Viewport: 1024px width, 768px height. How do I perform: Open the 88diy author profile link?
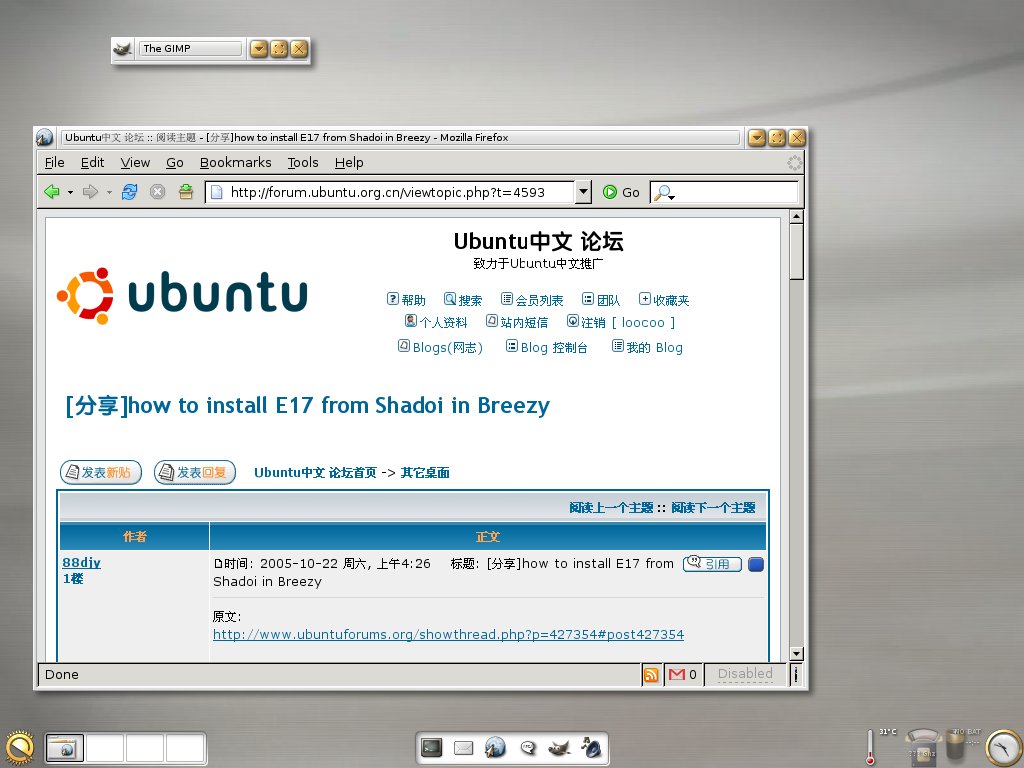click(x=82, y=562)
